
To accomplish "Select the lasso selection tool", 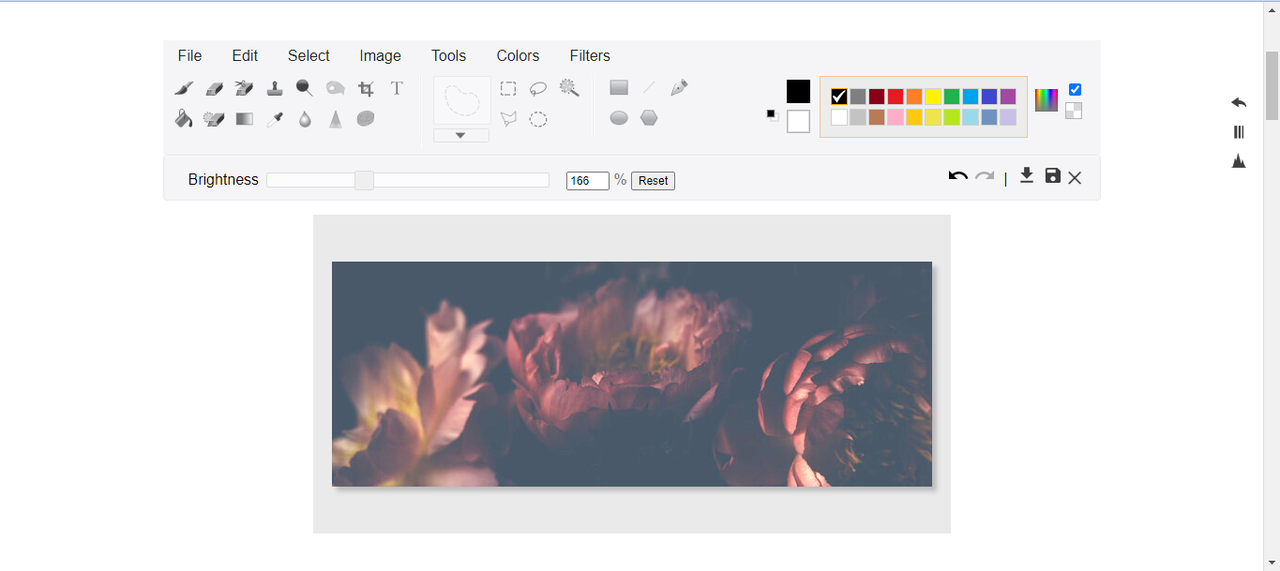I will [538, 88].
